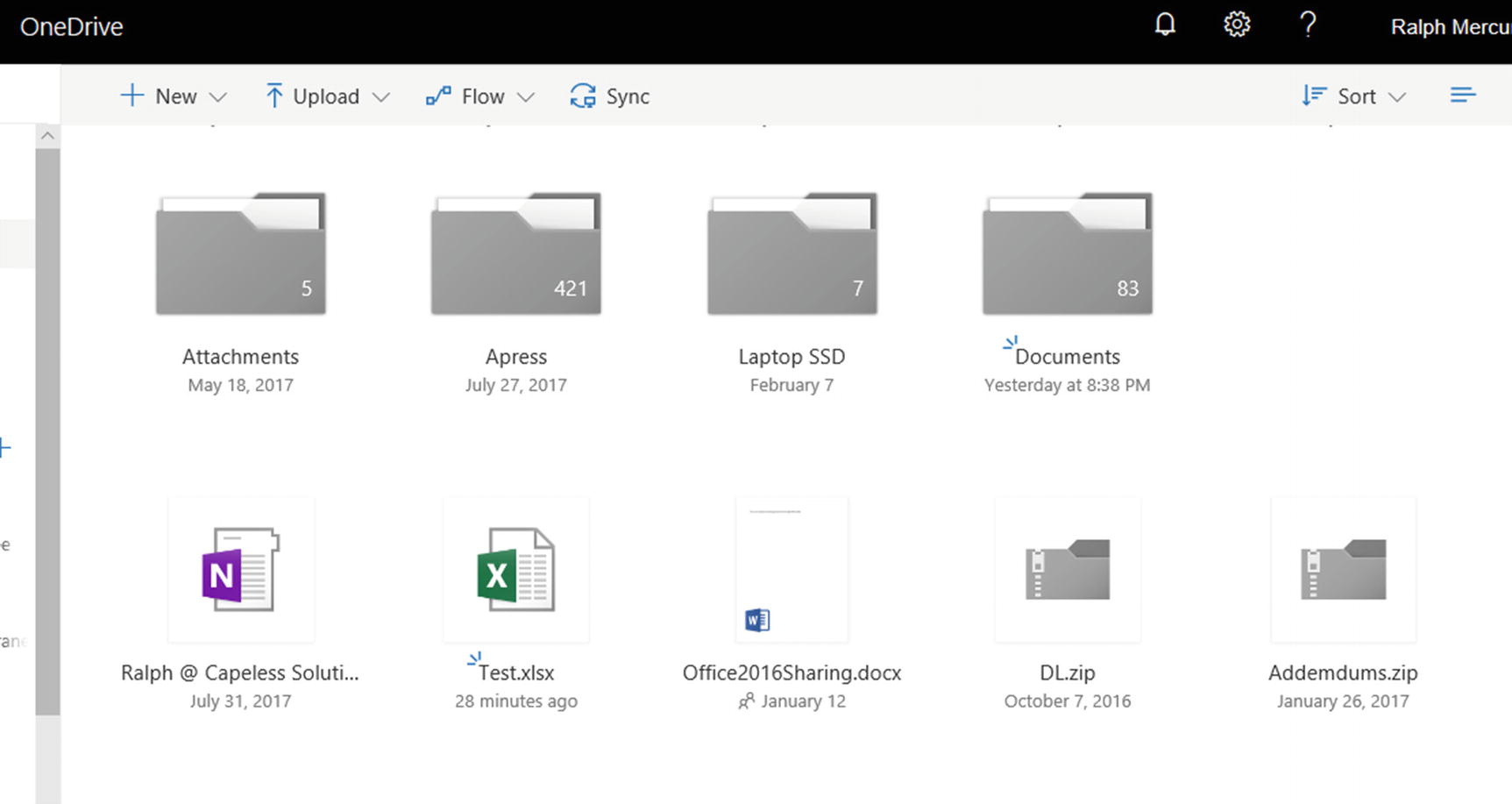Click the 28 minutes ago timestamp
The width and height of the screenshot is (1512, 804).
click(x=516, y=701)
